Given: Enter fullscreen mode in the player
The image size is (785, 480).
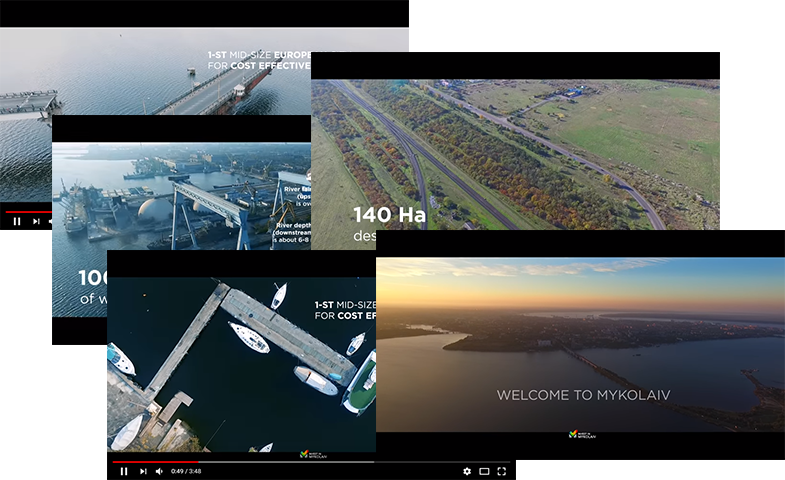Looking at the screenshot, I should [502, 471].
